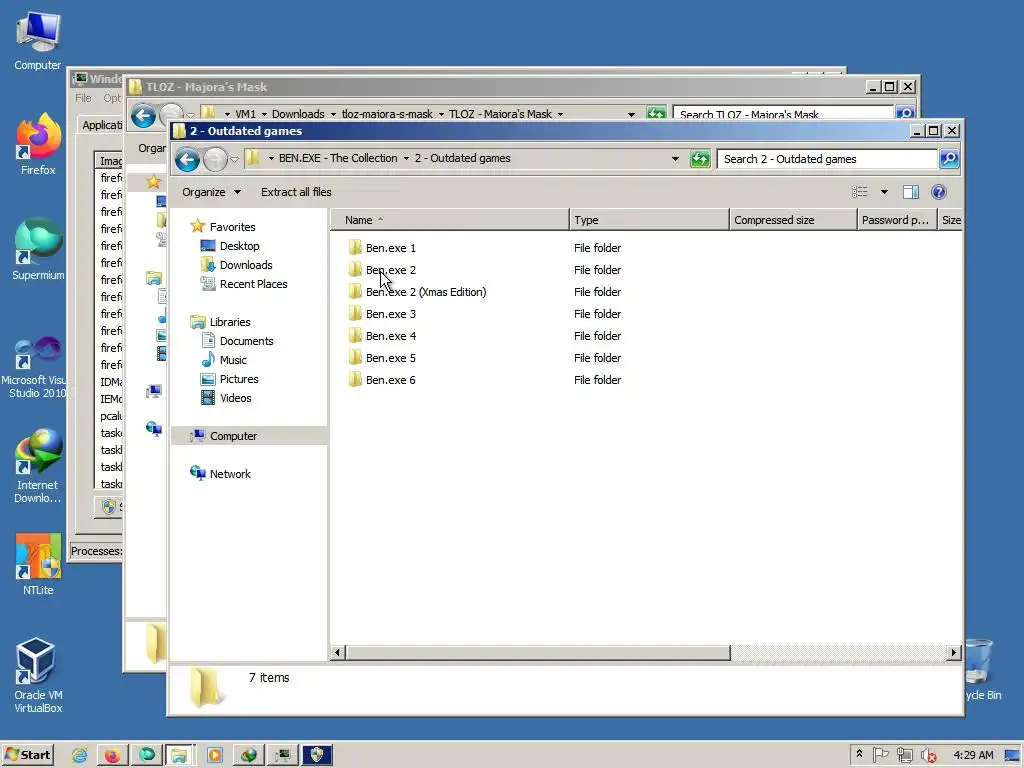Expand the arrow after BEN.EXE - The Collection
Viewport: 1024px width, 768px height.
[x=406, y=159]
